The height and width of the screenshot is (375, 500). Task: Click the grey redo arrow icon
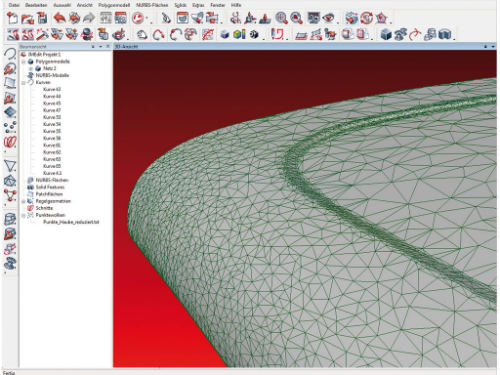point(89,18)
